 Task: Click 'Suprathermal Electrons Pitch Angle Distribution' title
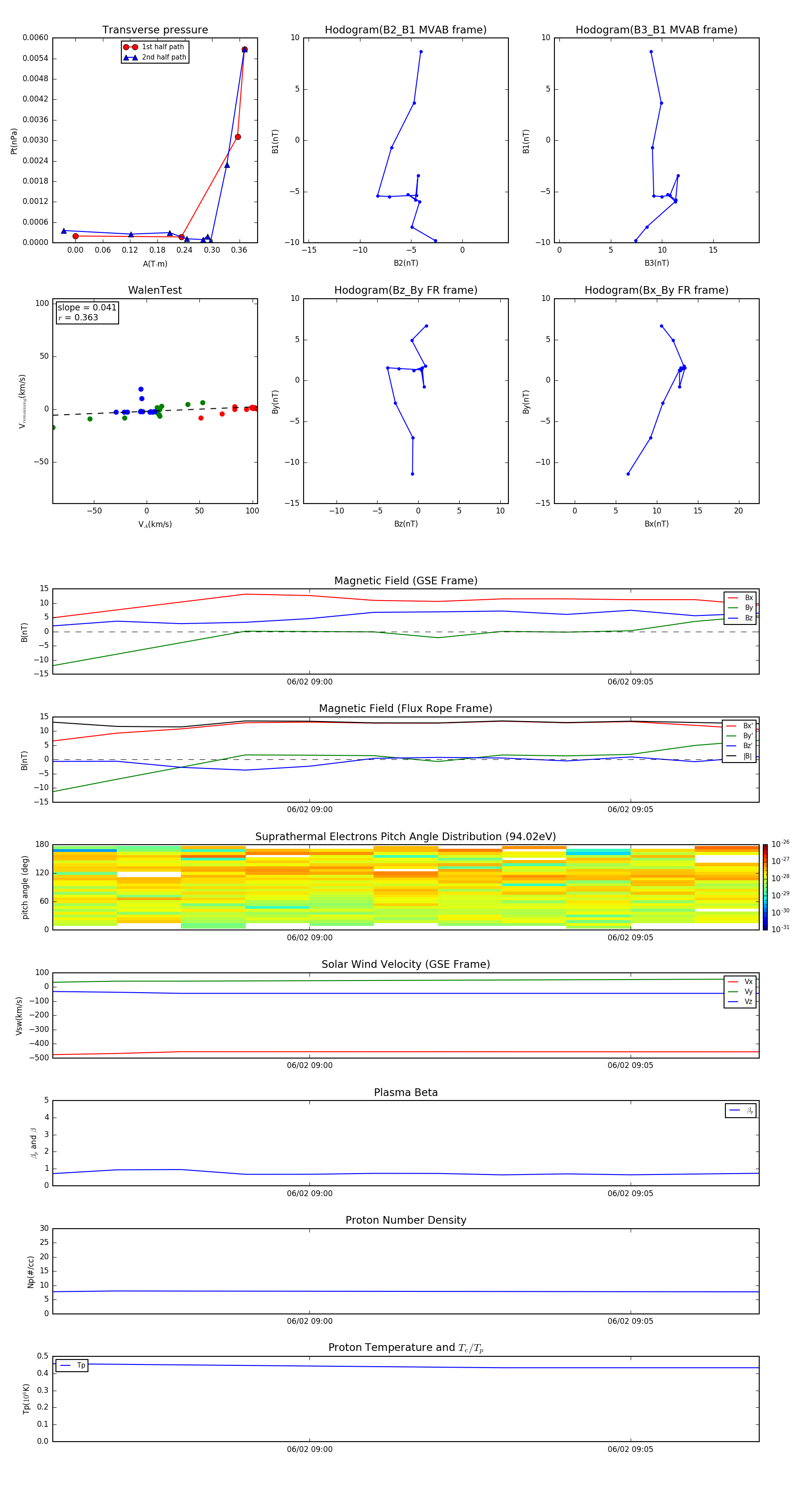pyautogui.click(x=406, y=837)
